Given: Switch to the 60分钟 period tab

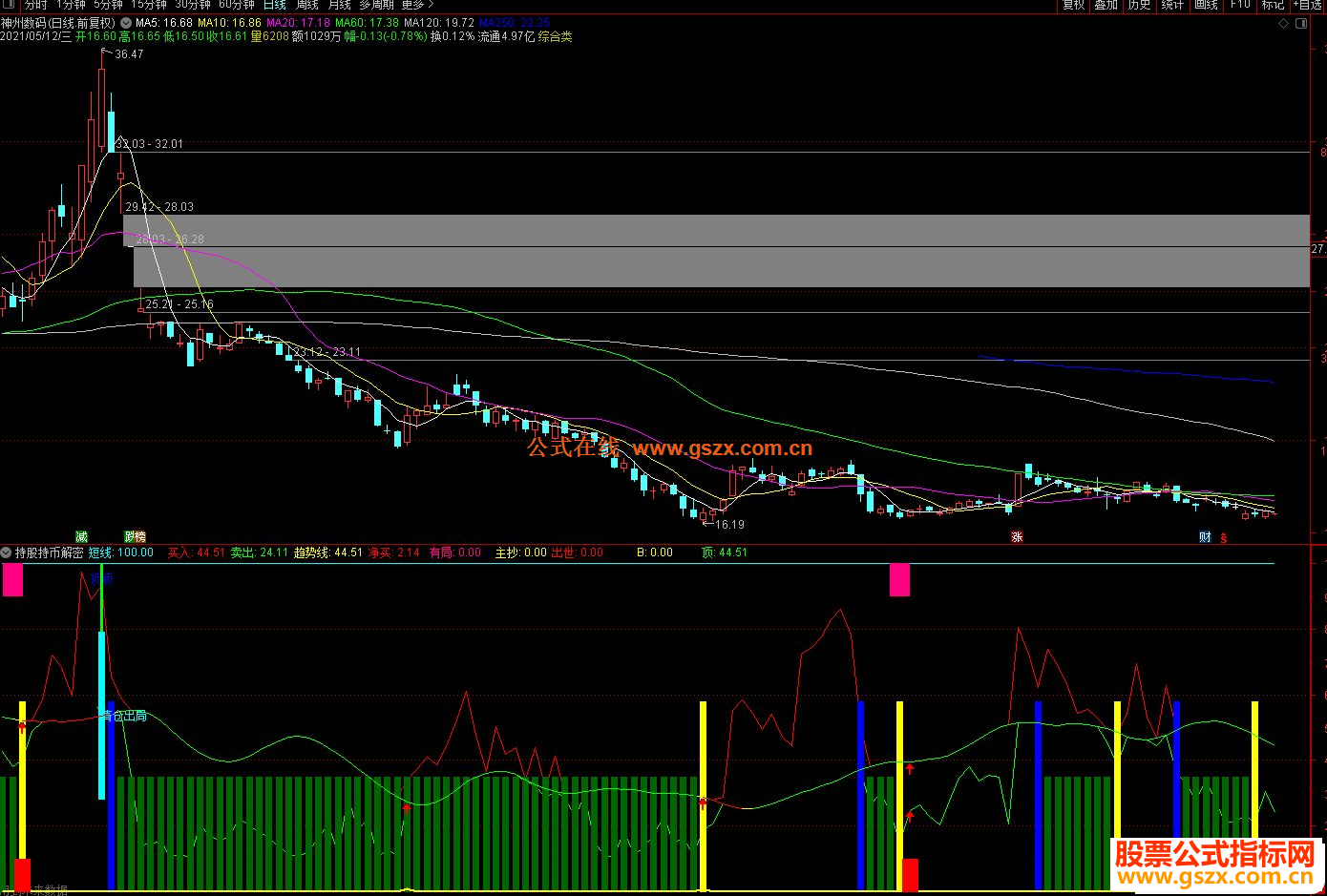Looking at the screenshot, I should pyautogui.click(x=237, y=5).
